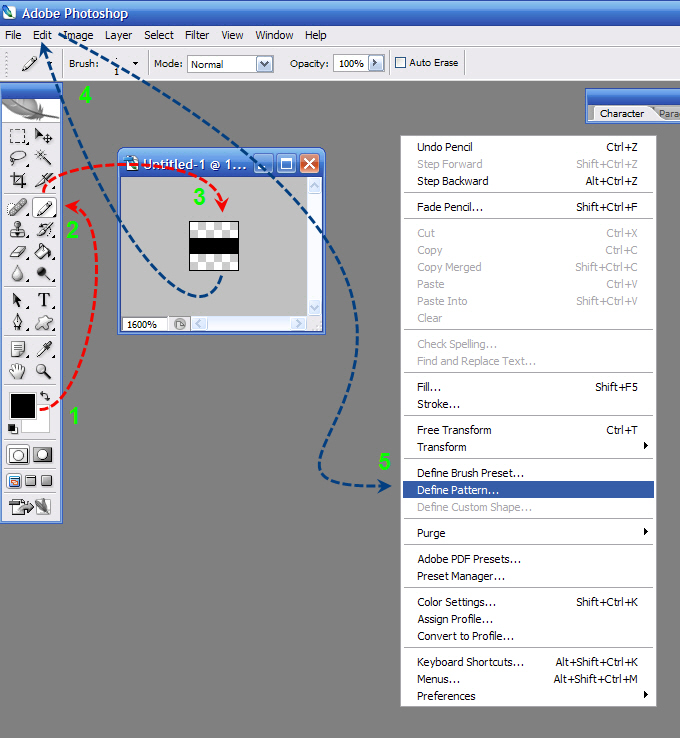Select the Hand tool
The image size is (680, 738).
(x=18, y=371)
